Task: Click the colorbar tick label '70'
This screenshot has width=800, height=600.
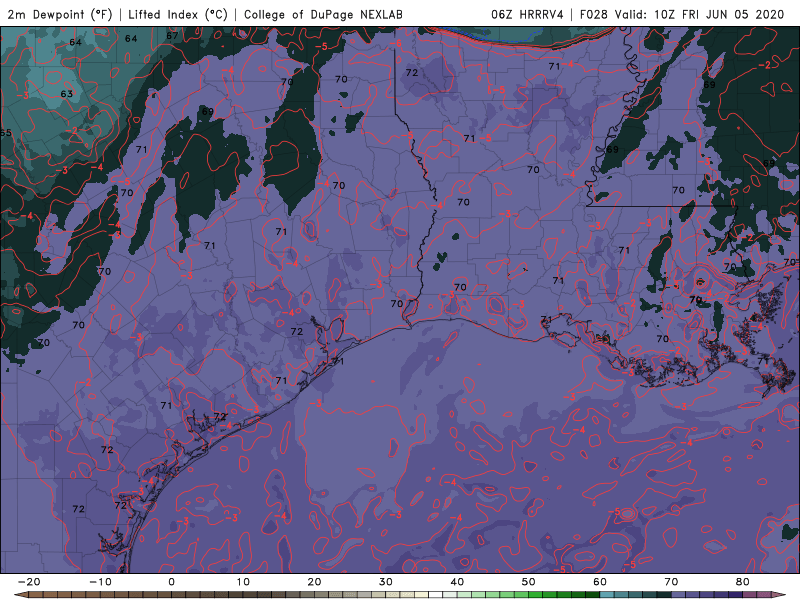Action: coord(671,582)
